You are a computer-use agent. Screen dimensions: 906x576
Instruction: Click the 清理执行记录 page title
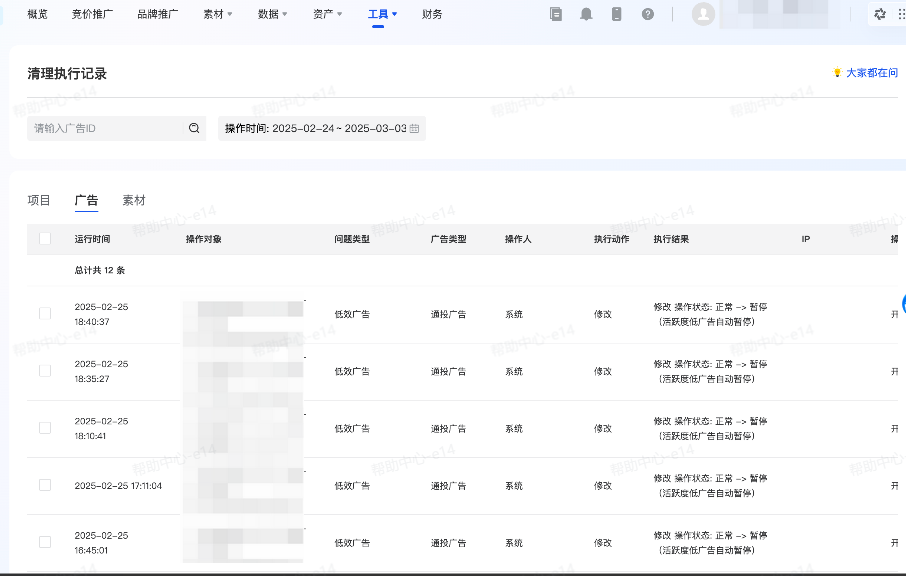[x=67, y=74]
